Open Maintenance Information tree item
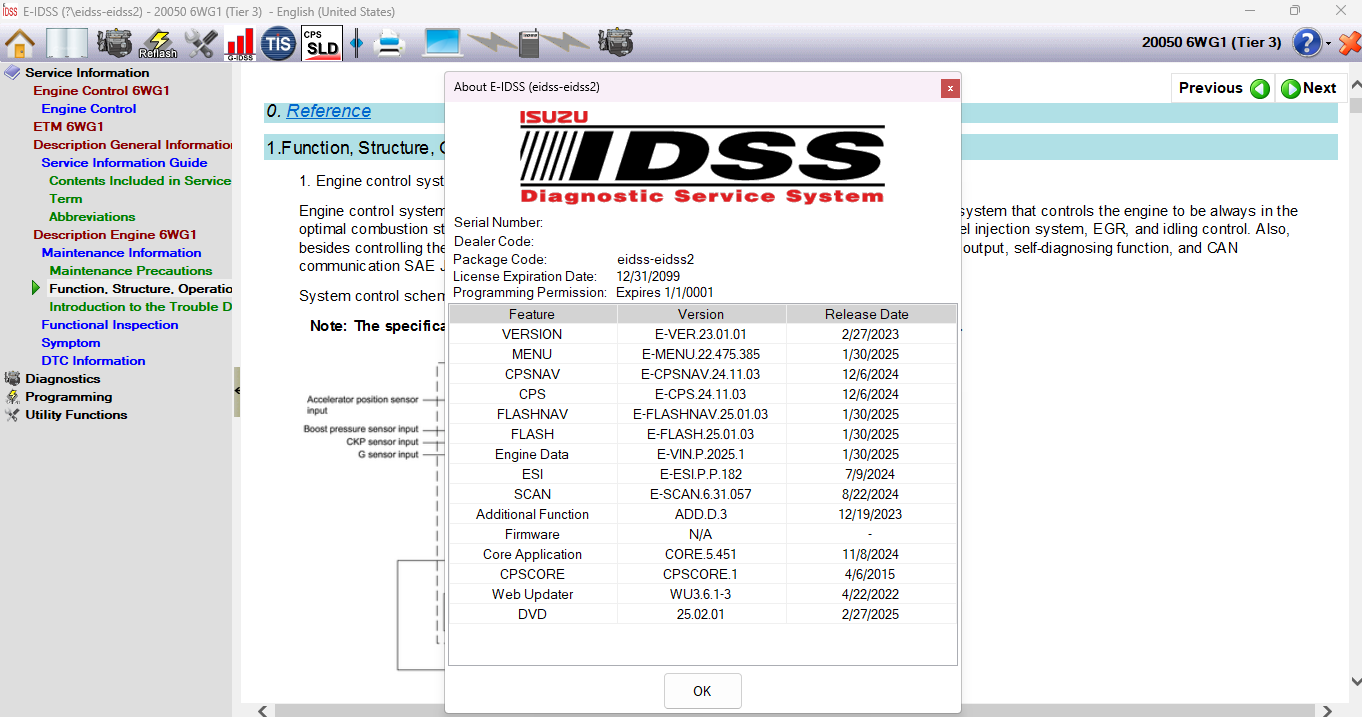The image size is (1362, 717). (x=121, y=253)
